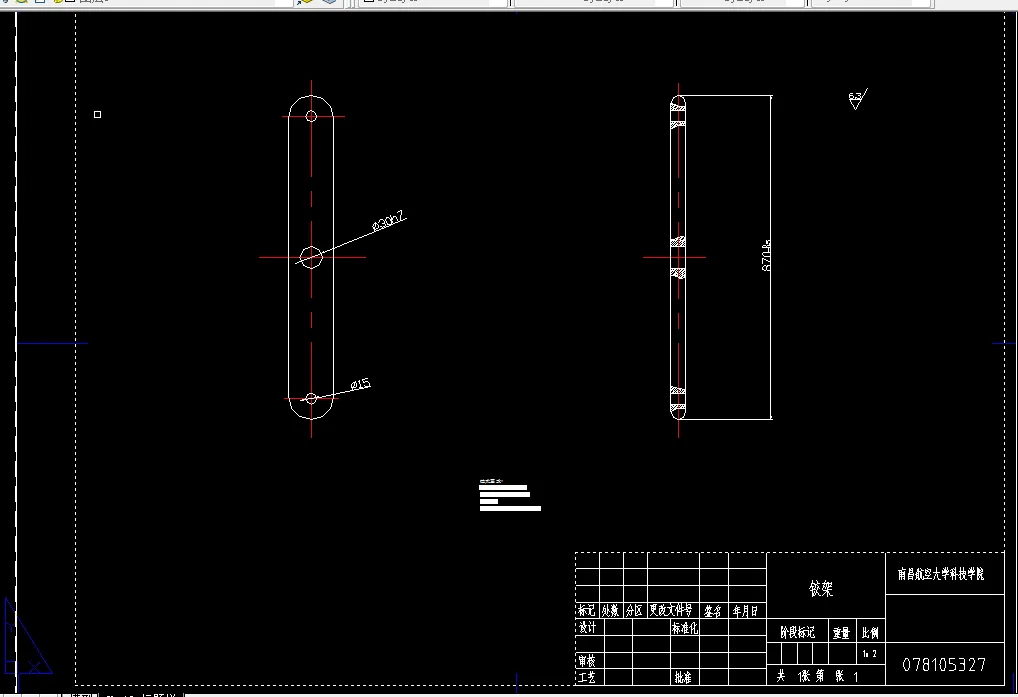Select the sheet count text 共 张 第 张

pyautogui.click(x=818, y=676)
